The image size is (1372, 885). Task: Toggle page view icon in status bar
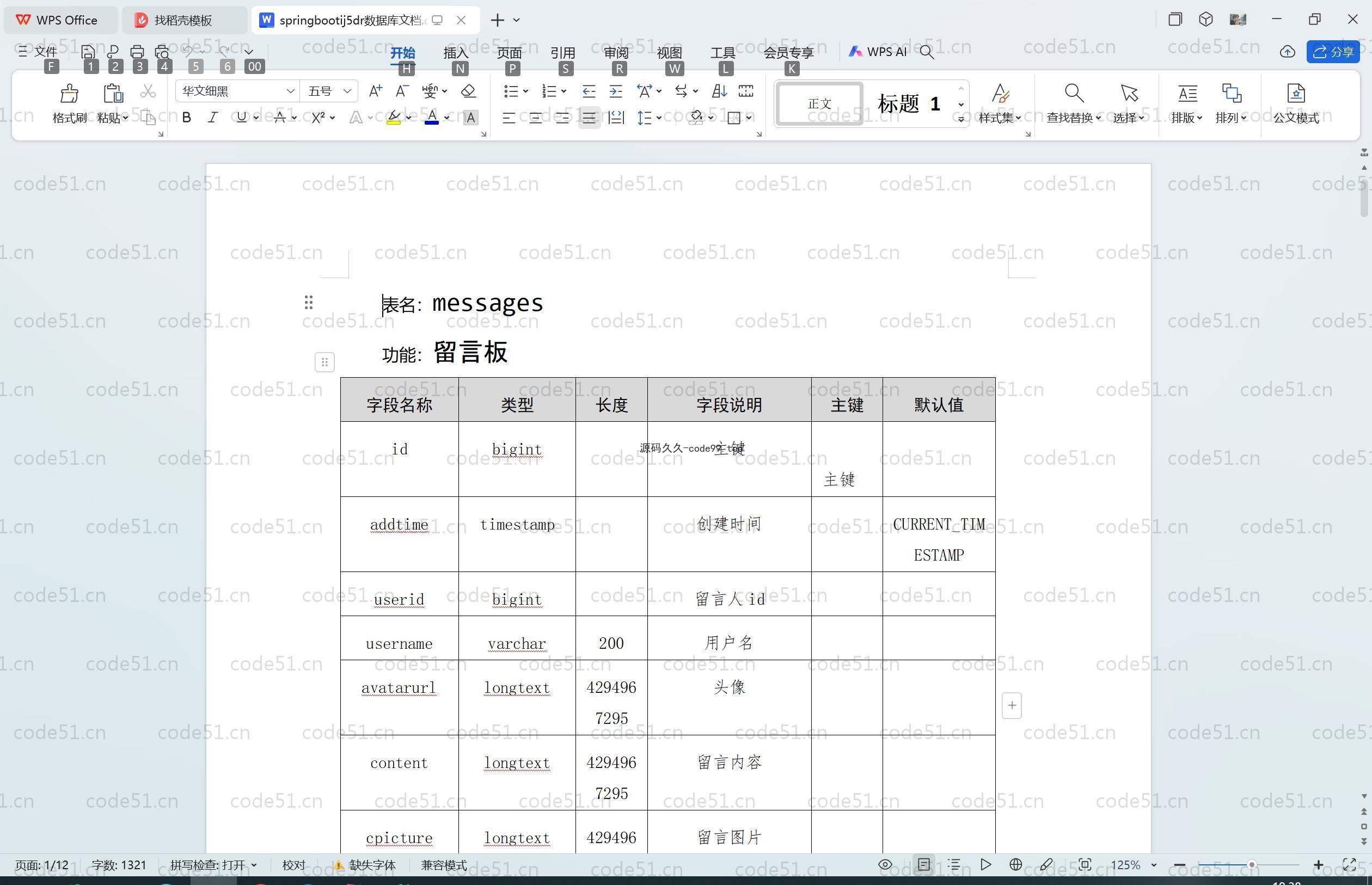pos(924,865)
